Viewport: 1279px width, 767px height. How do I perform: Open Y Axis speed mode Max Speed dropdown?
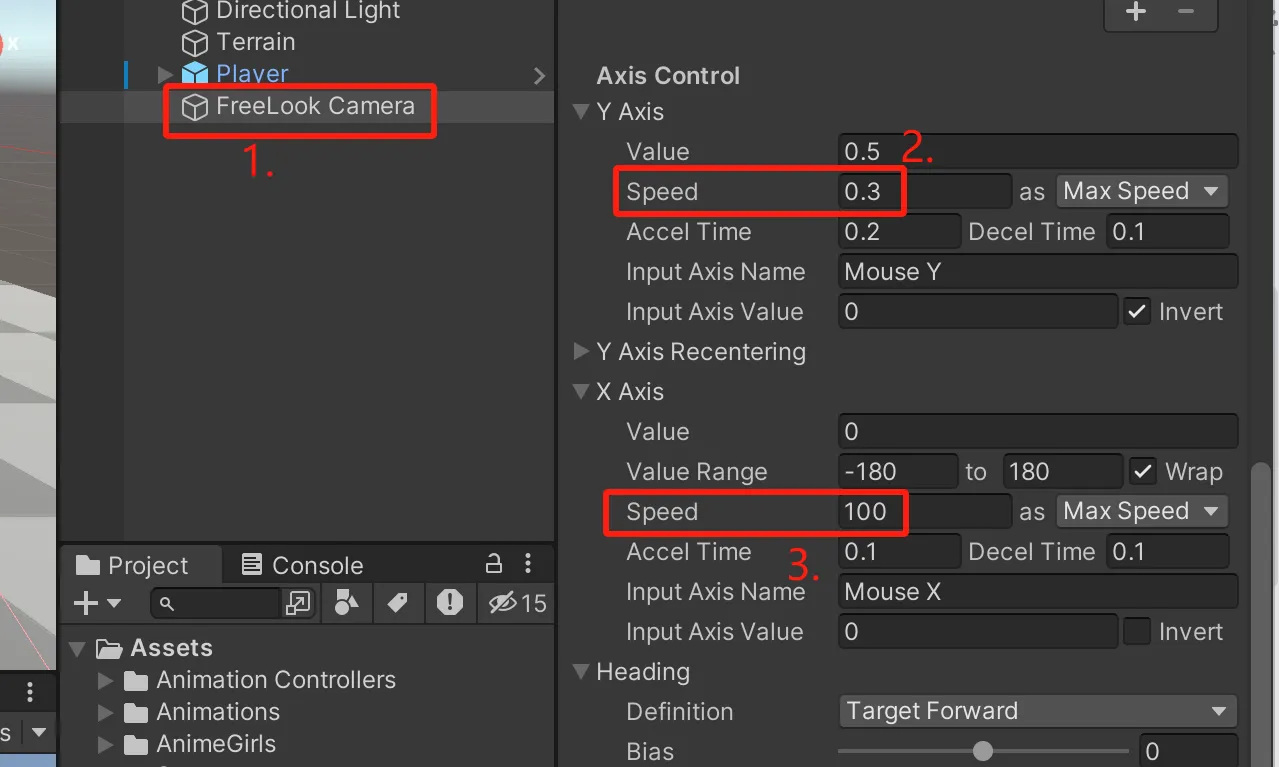1141,191
